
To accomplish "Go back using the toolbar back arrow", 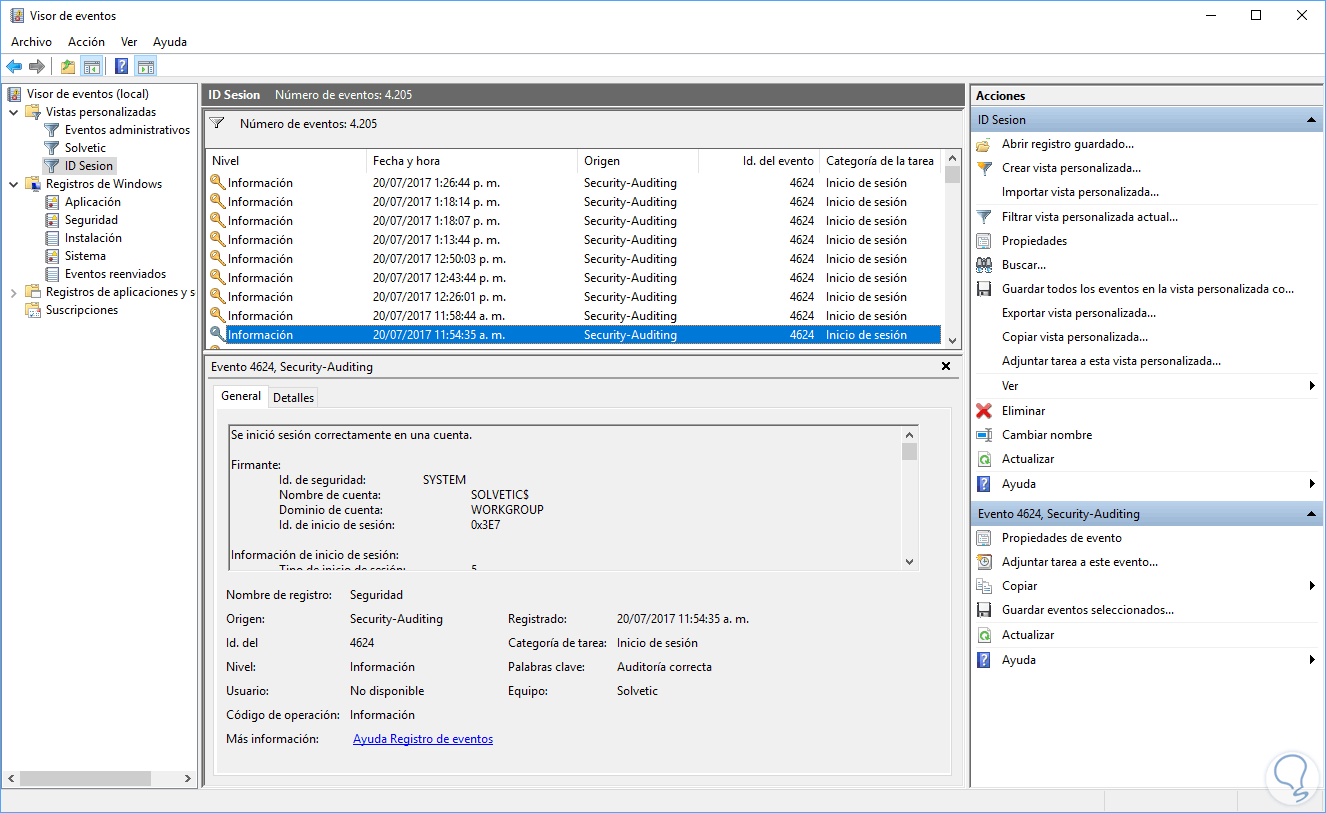I will tap(14, 67).
